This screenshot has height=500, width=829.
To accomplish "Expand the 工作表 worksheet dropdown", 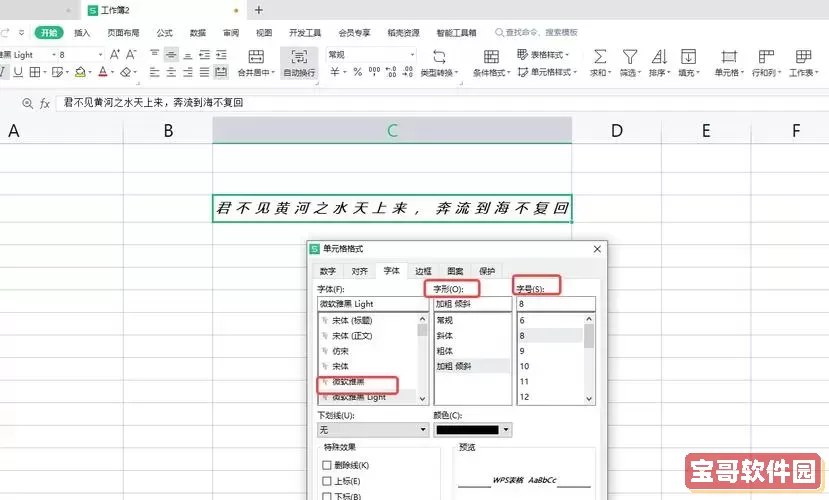I will 817,73.
